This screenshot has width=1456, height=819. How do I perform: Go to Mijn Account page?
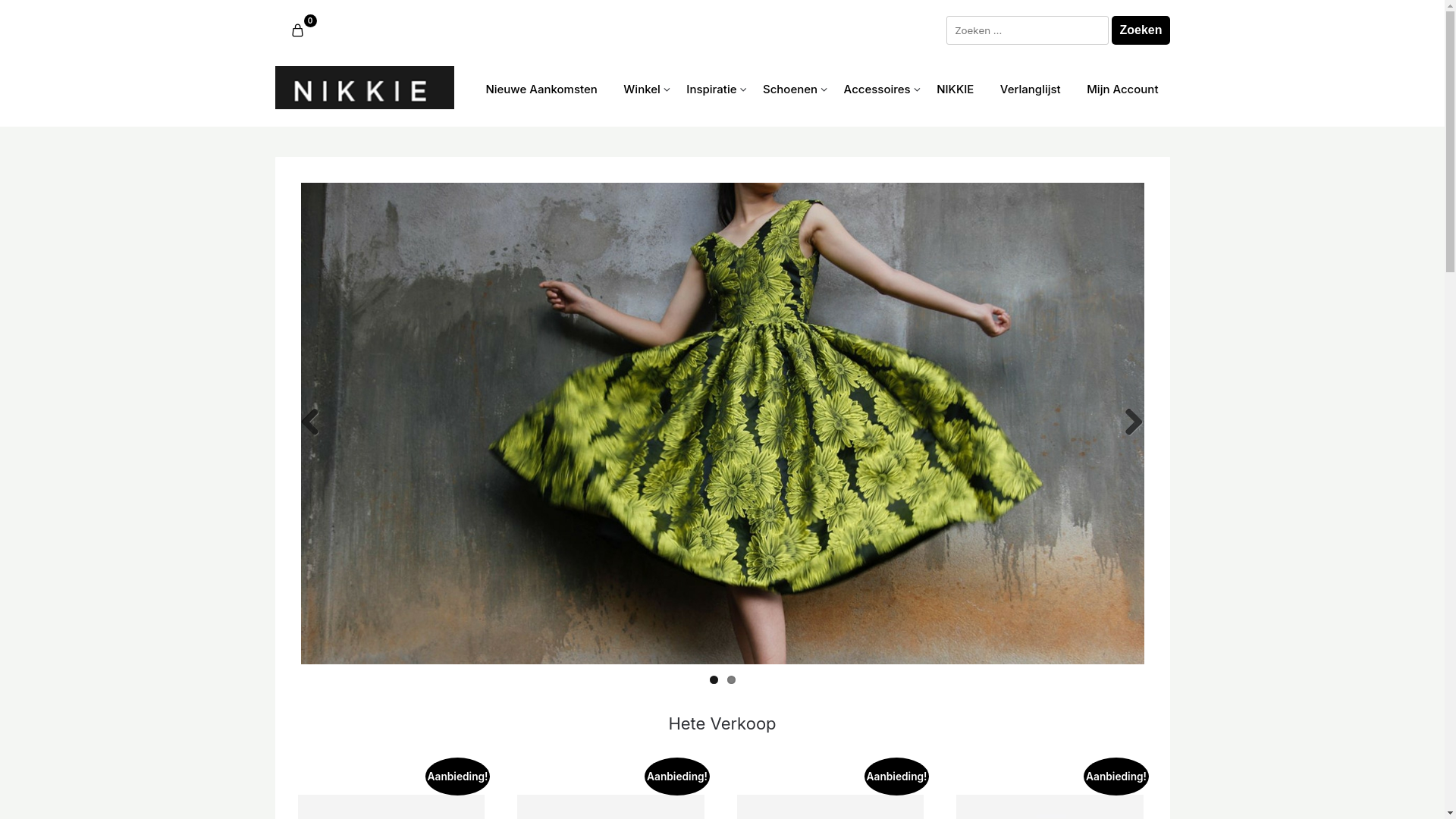[1122, 89]
